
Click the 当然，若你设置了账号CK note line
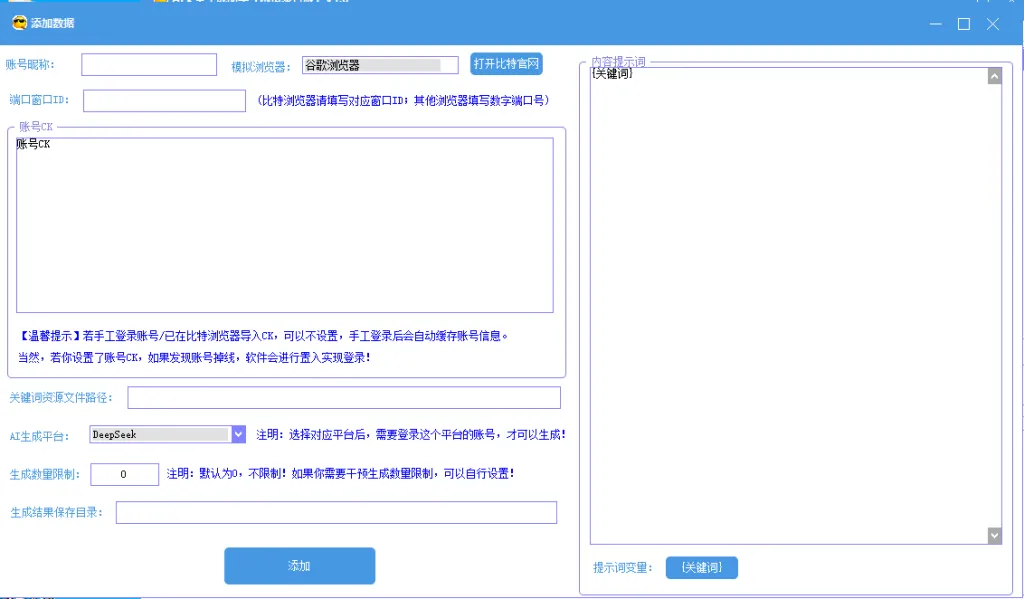[195, 358]
